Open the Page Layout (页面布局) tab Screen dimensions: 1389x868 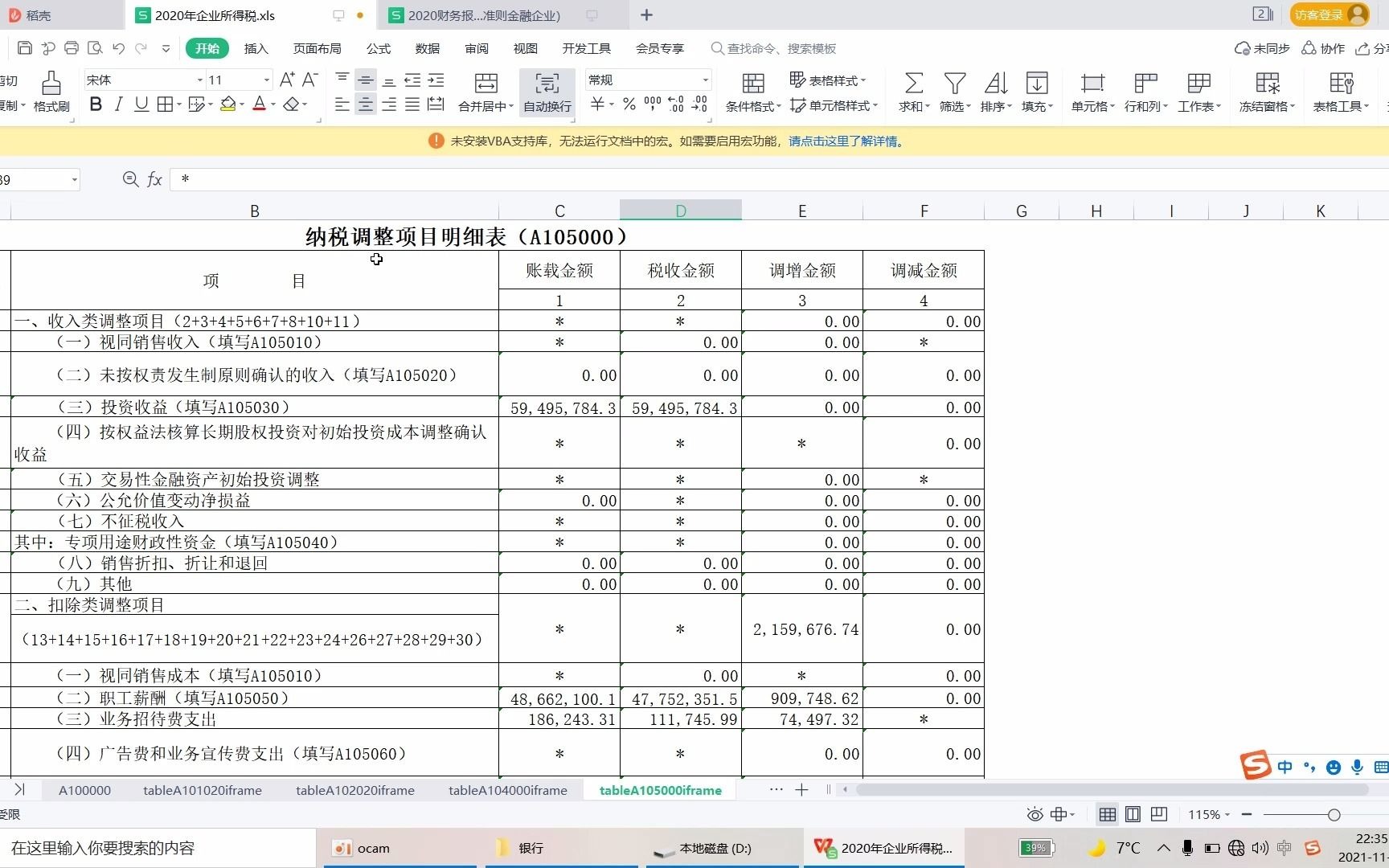coord(317,48)
